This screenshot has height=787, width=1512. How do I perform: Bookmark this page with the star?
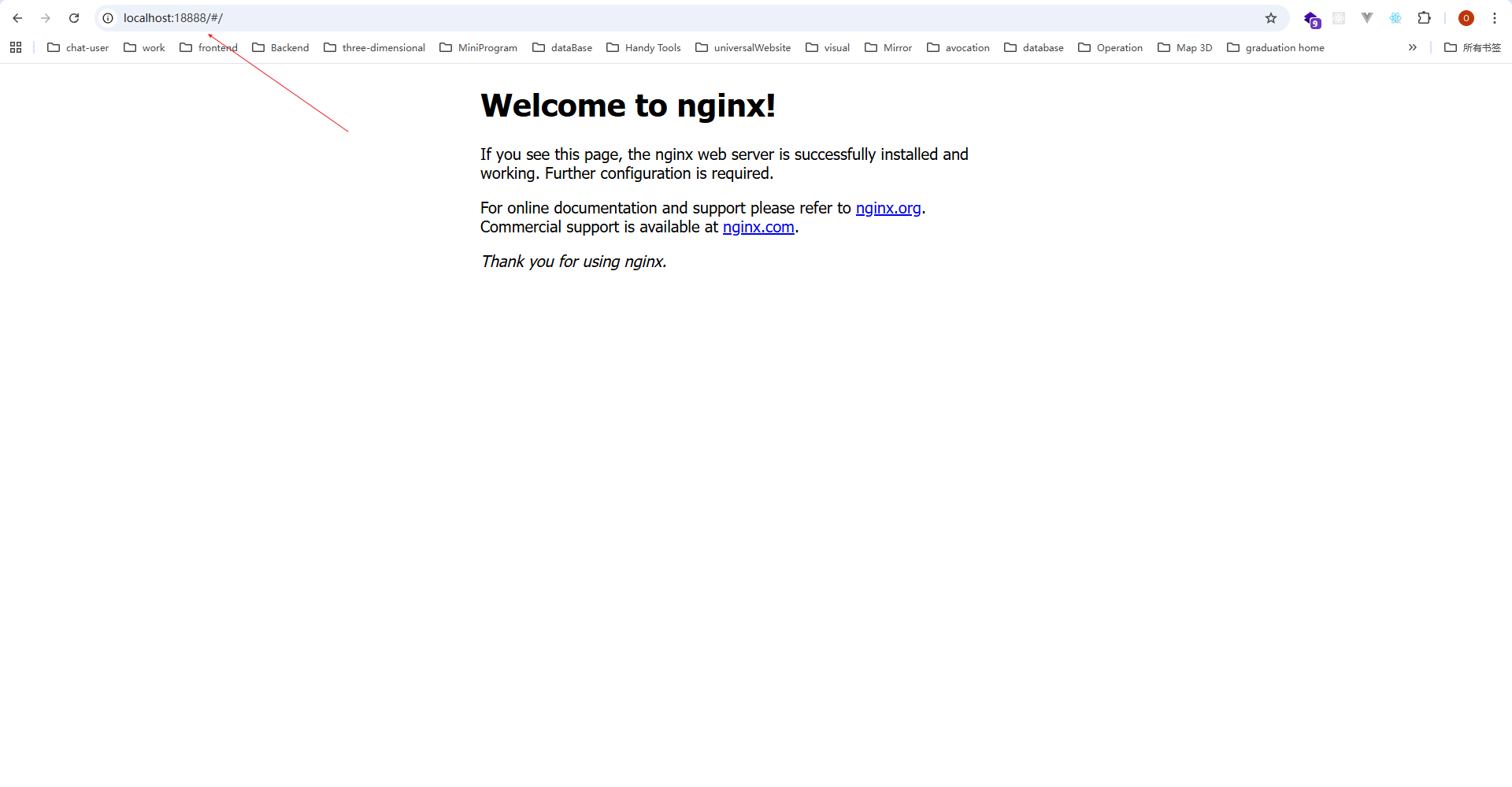[x=1271, y=18]
